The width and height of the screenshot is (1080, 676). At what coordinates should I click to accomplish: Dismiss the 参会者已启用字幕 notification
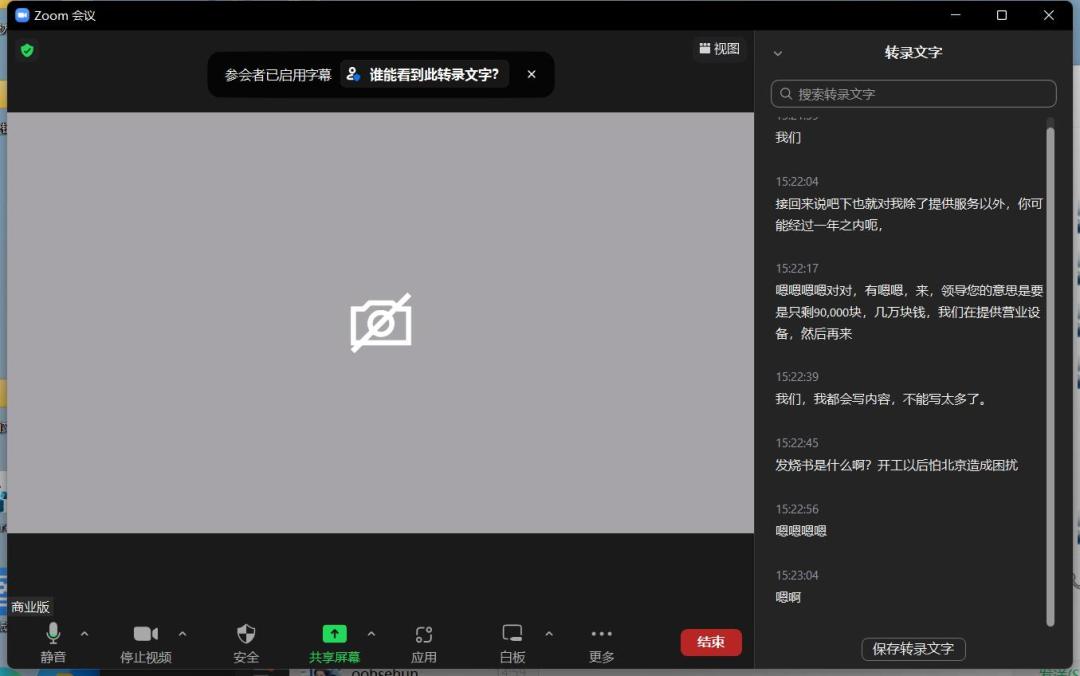[x=531, y=74]
